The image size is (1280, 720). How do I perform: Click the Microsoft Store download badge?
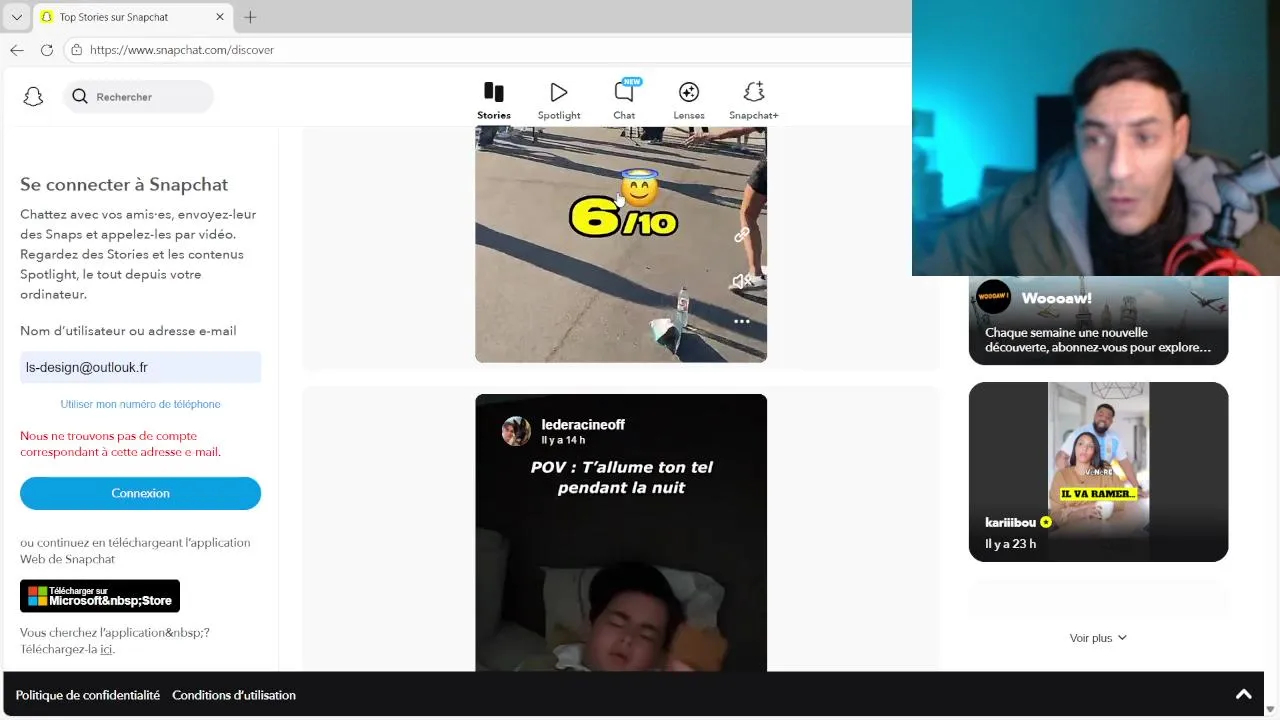pos(100,596)
